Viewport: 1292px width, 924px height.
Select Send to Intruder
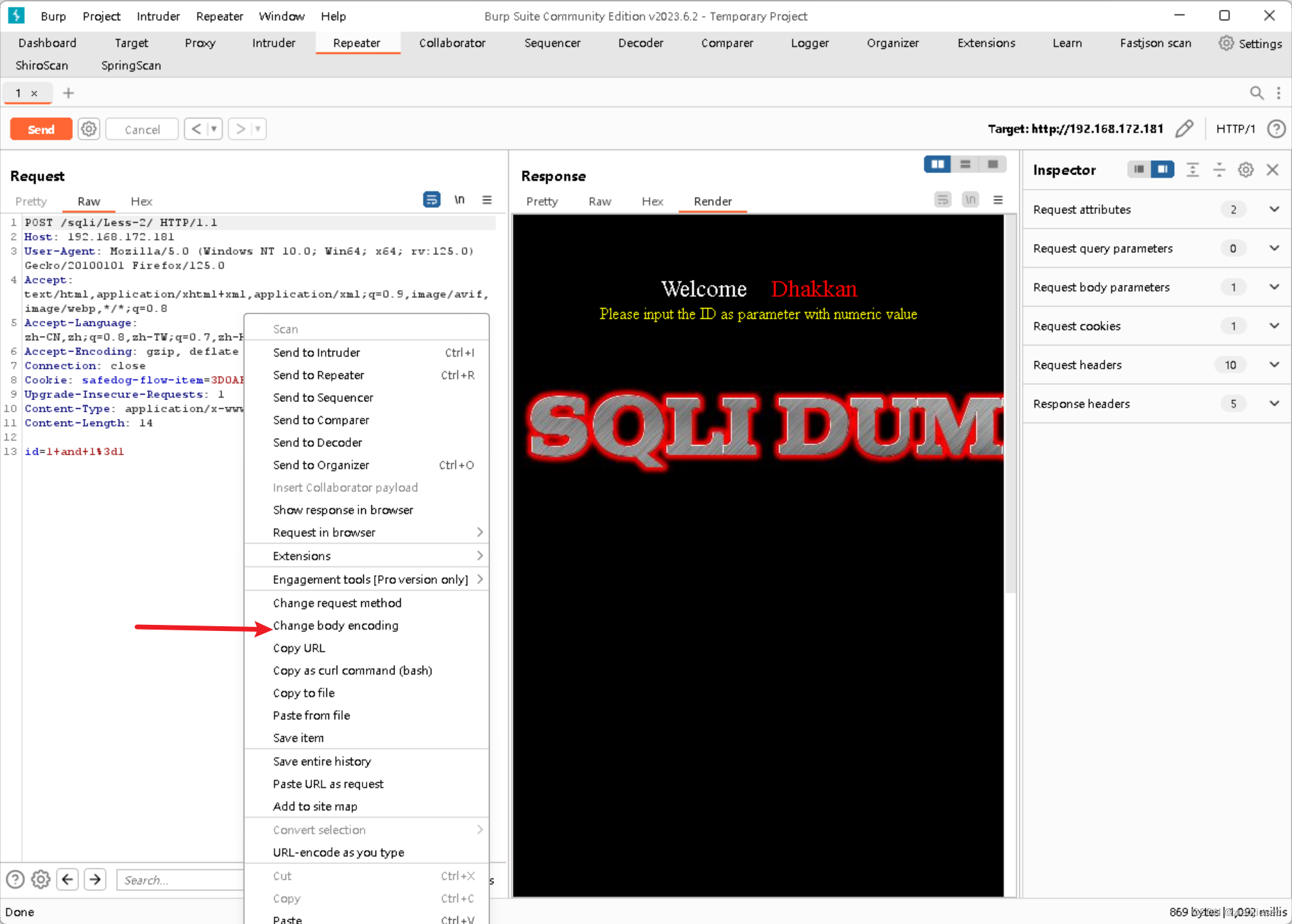click(x=367, y=352)
